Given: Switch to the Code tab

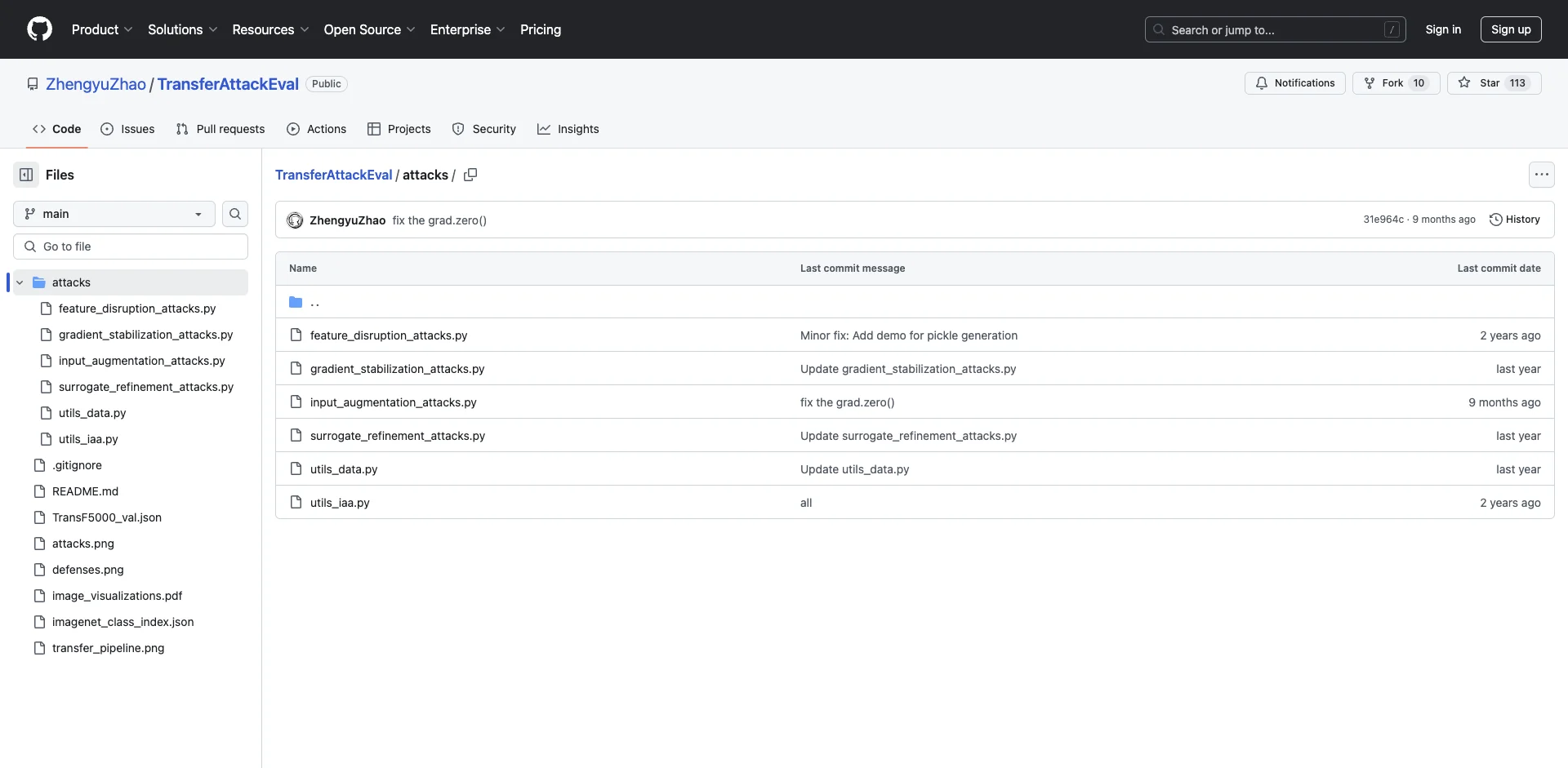Looking at the screenshot, I should pyautogui.click(x=56, y=129).
